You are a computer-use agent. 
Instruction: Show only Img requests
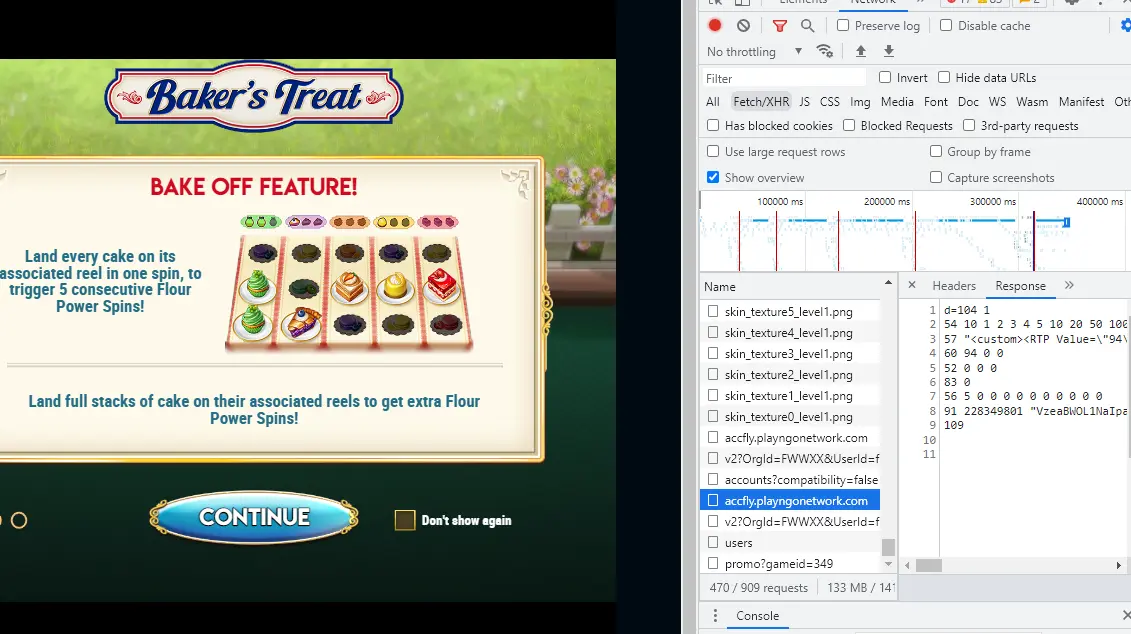(x=860, y=102)
